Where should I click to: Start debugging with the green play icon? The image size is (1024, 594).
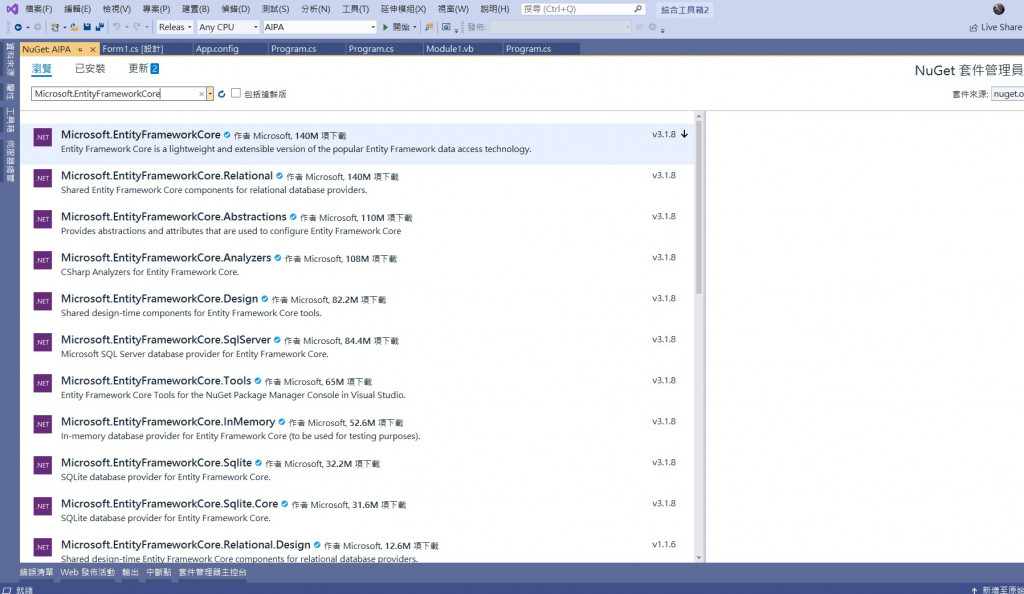coord(385,27)
